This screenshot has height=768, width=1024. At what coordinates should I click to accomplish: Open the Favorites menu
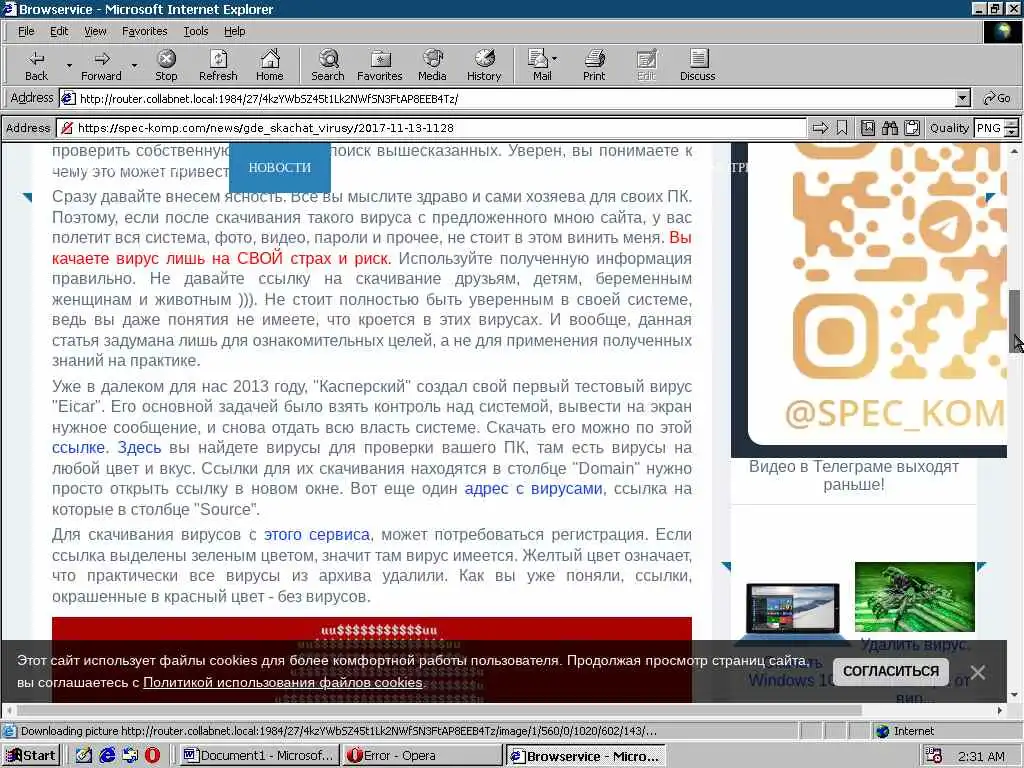pyautogui.click(x=144, y=31)
